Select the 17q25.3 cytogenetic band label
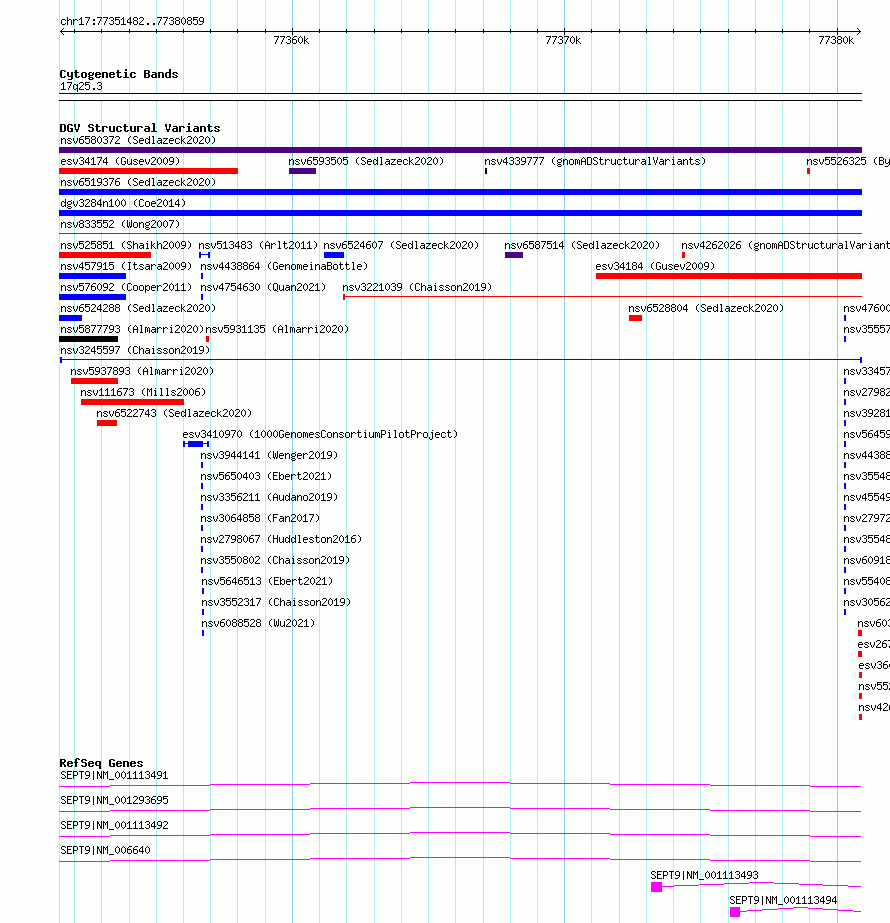 [x=81, y=87]
